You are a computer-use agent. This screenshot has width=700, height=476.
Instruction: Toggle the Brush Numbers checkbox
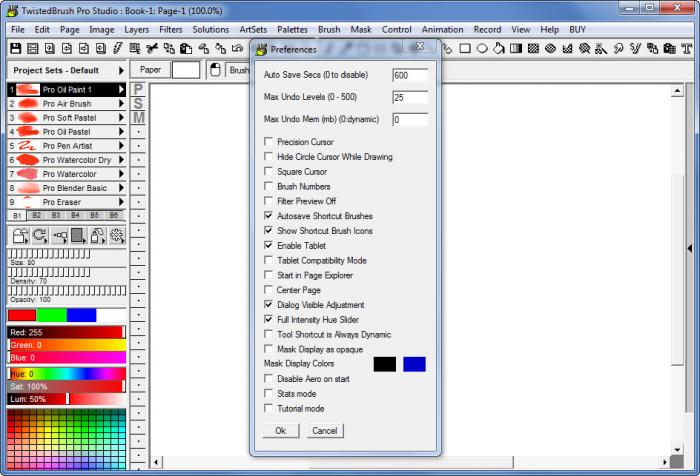click(268, 186)
